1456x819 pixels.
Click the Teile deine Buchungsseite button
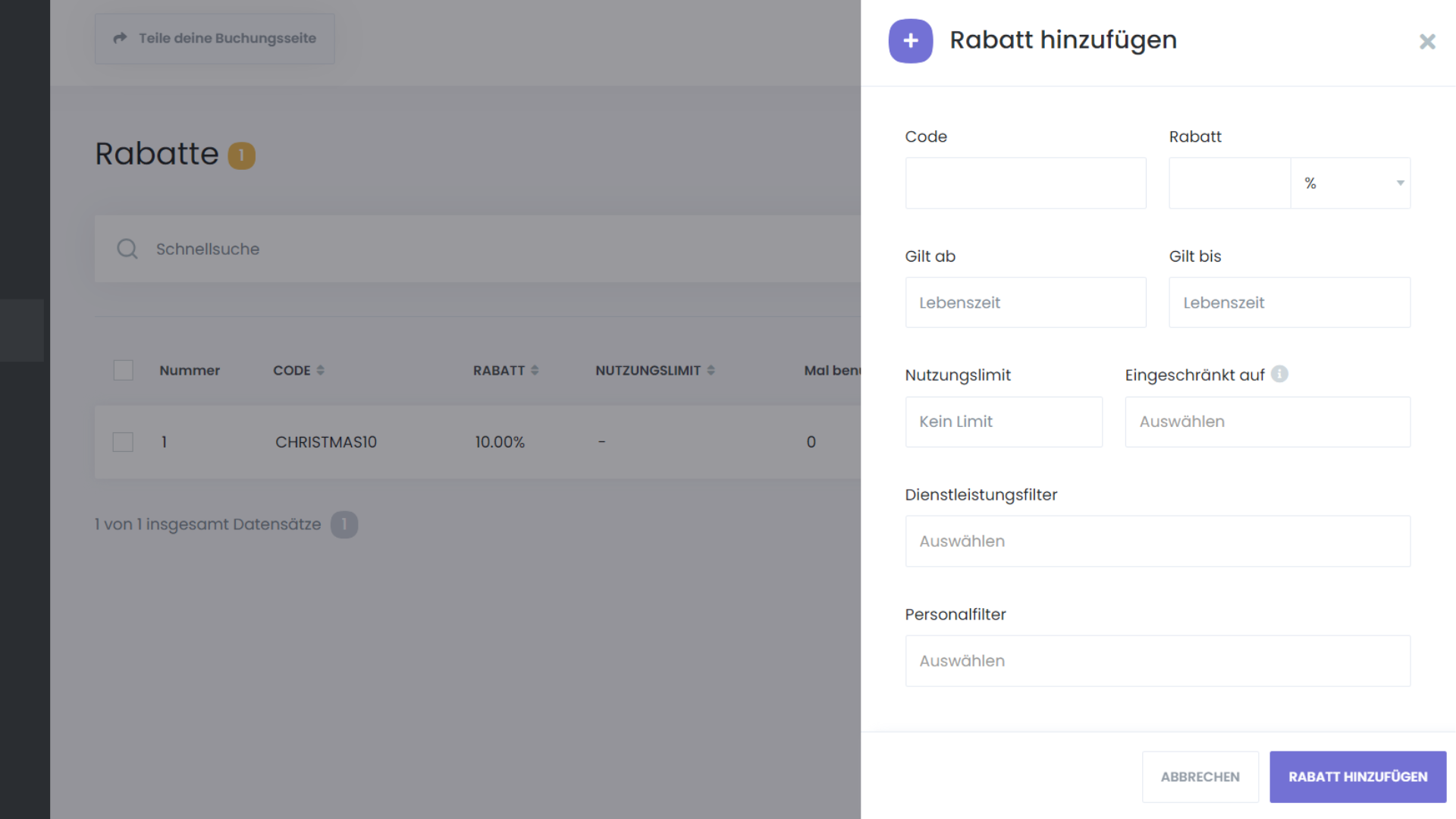[215, 38]
